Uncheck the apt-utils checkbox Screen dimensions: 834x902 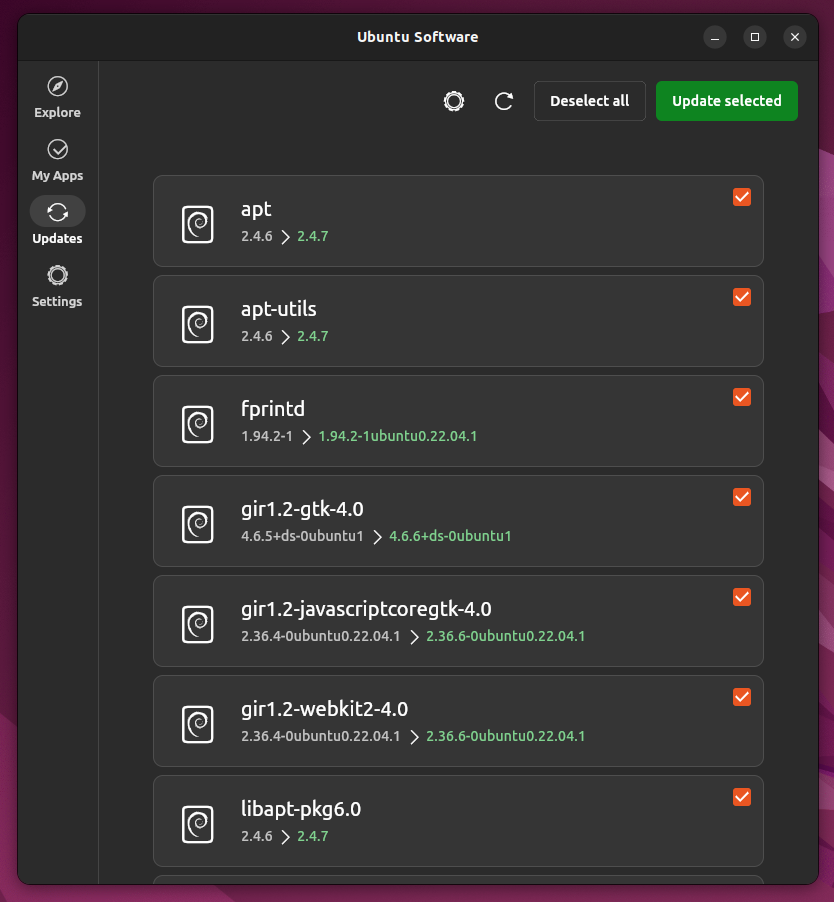coord(742,297)
